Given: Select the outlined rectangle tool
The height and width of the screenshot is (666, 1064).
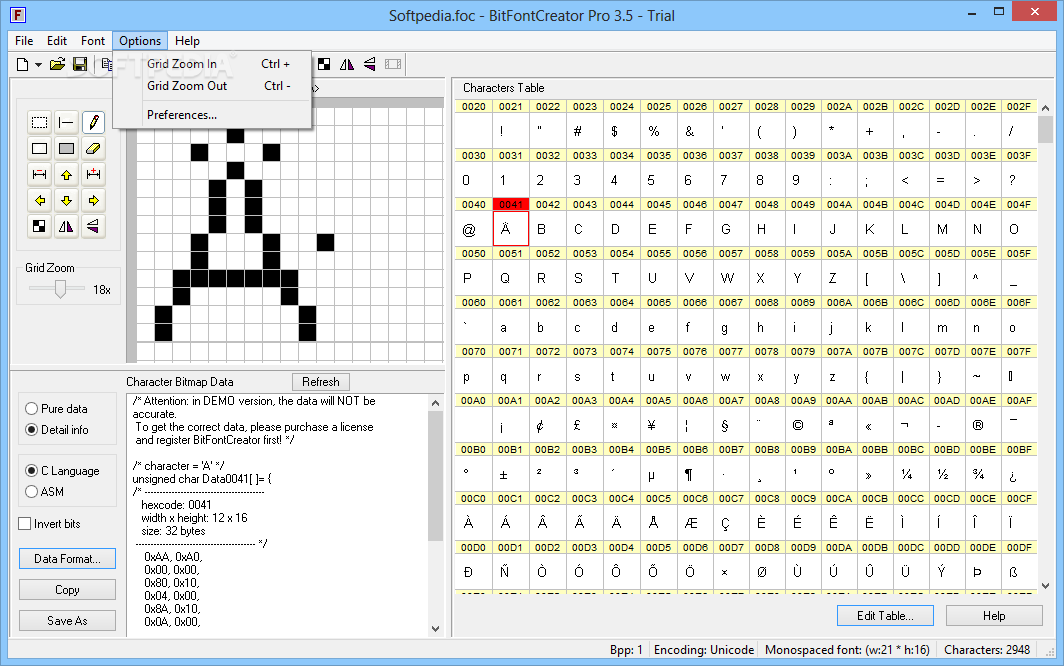Looking at the screenshot, I should tap(39, 148).
